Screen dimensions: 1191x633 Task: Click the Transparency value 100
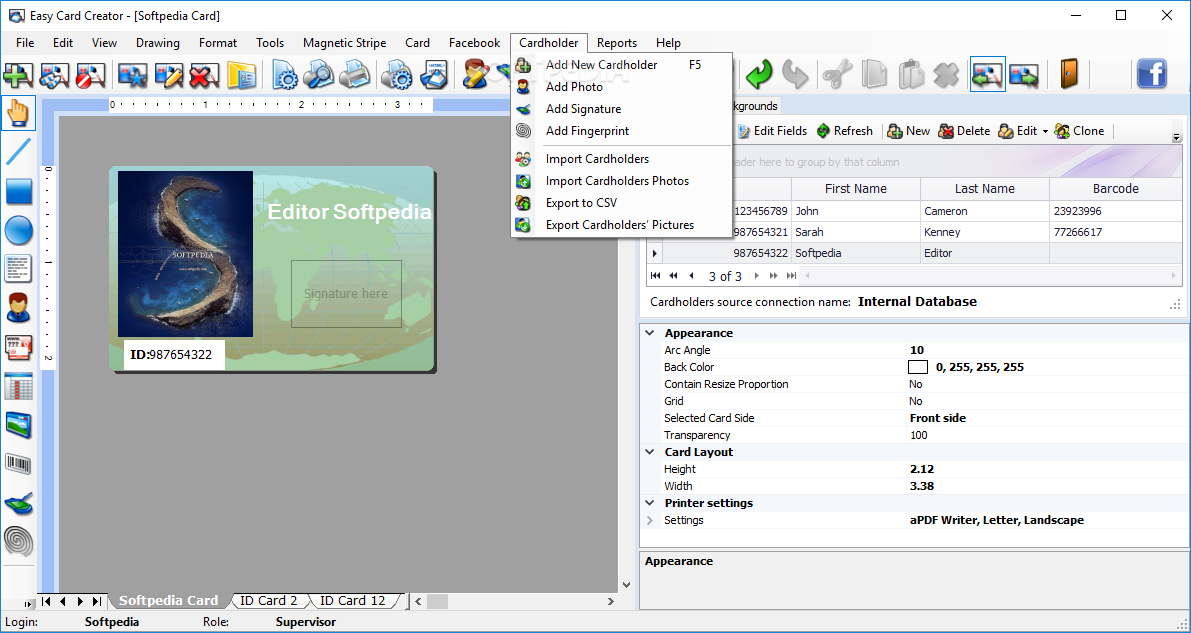tap(918, 435)
